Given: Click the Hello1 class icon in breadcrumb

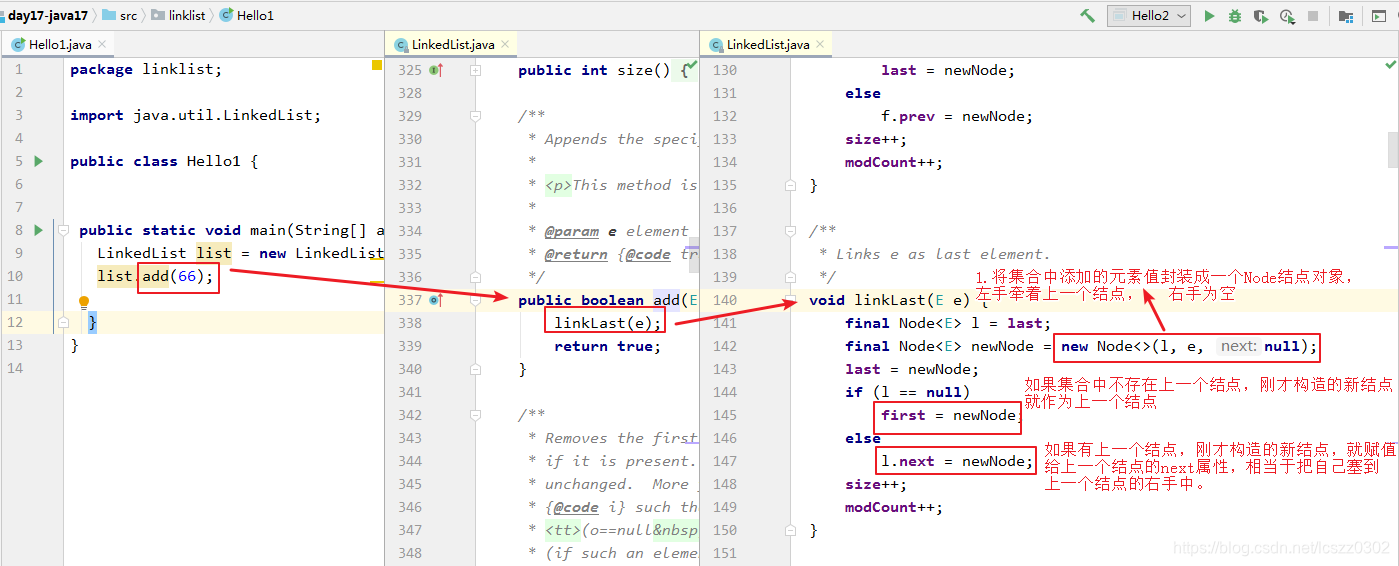Looking at the screenshot, I should click(226, 15).
